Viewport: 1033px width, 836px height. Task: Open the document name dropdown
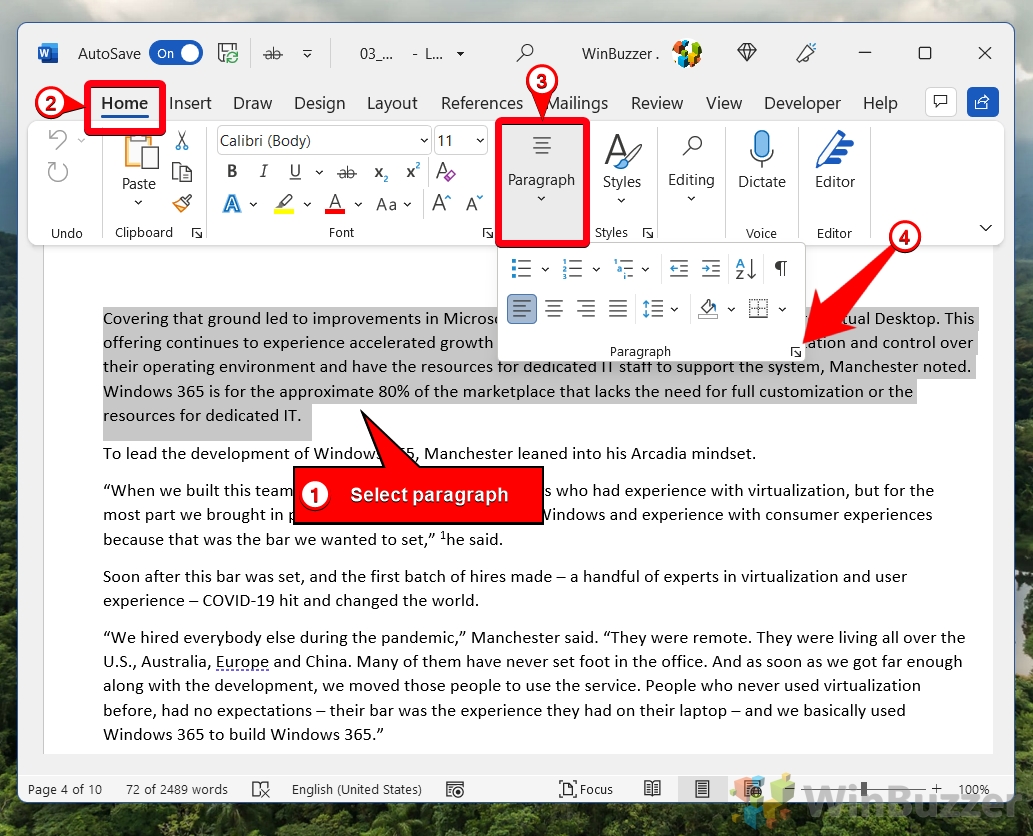tap(461, 54)
